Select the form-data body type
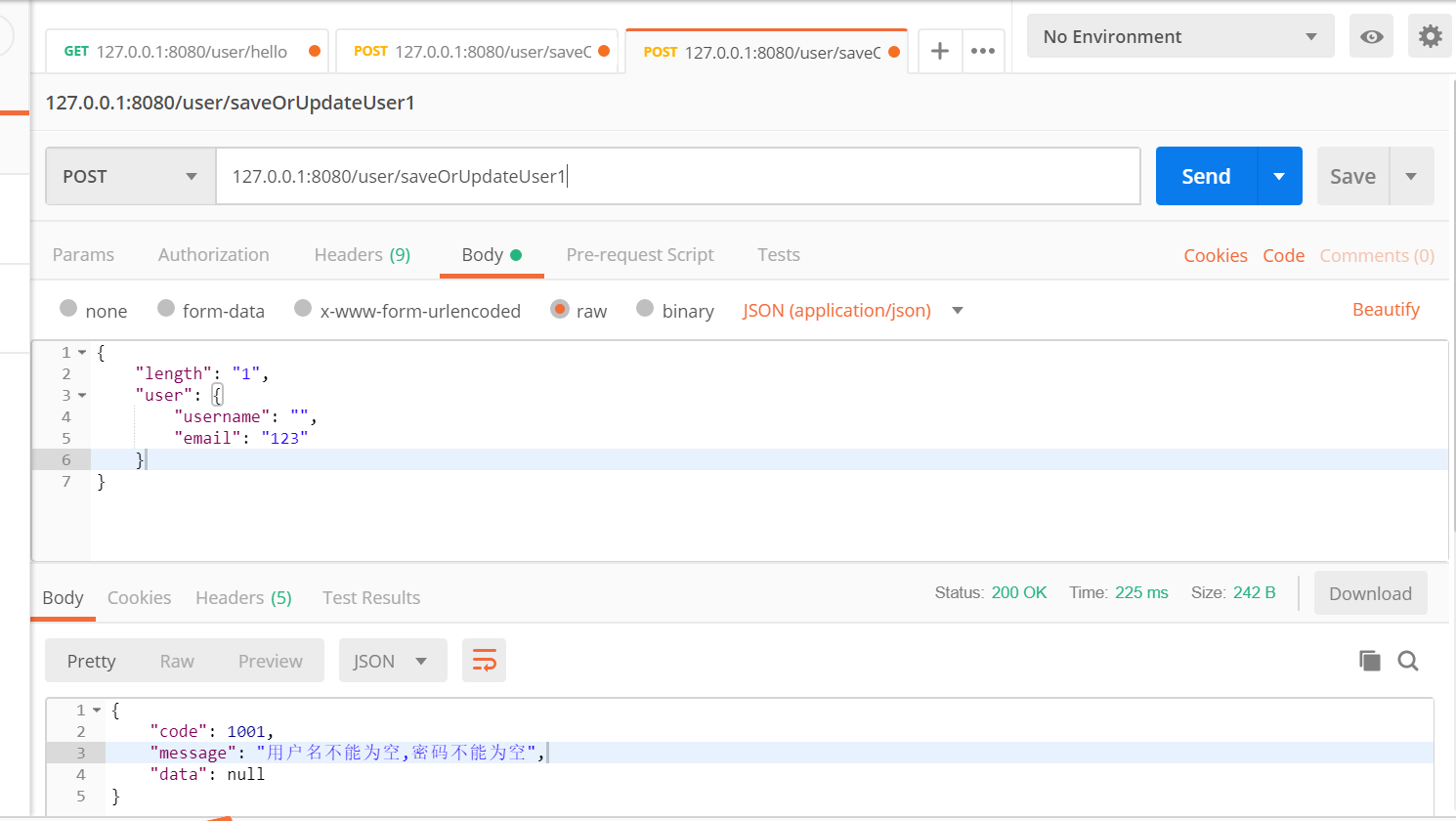The image size is (1456, 821). coord(211,310)
